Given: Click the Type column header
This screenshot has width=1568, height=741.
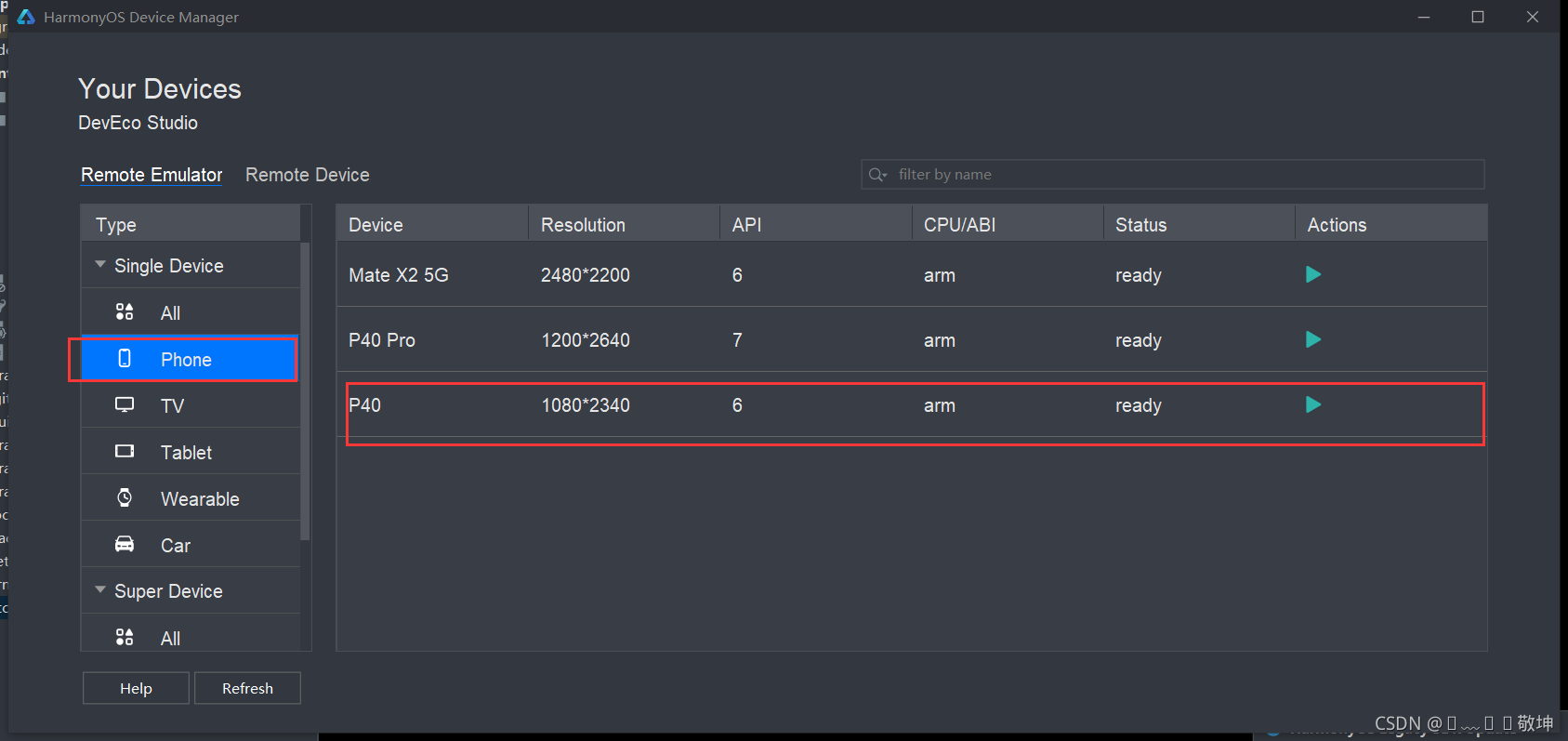Looking at the screenshot, I should point(191,224).
